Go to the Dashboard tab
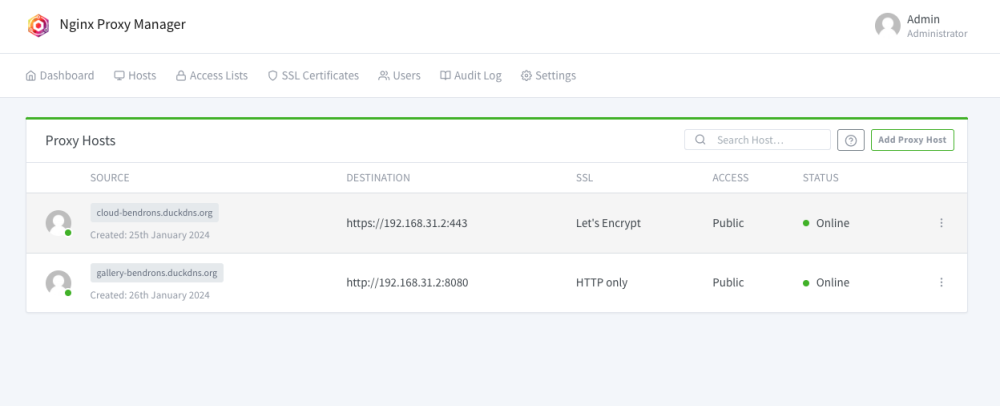 [x=60, y=75]
